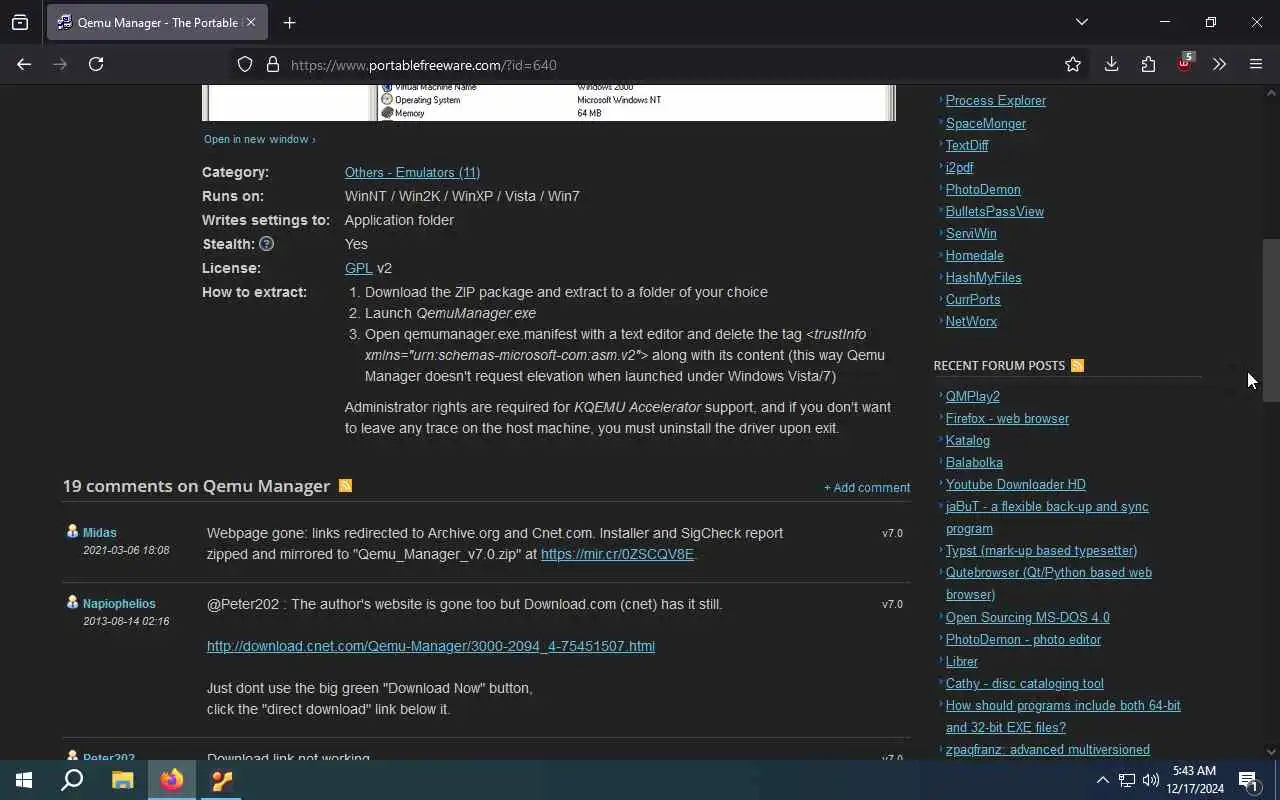The height and width of the screenshot is (800, 1280).
Task: Click the Add comment link
Action: point(867,488)
